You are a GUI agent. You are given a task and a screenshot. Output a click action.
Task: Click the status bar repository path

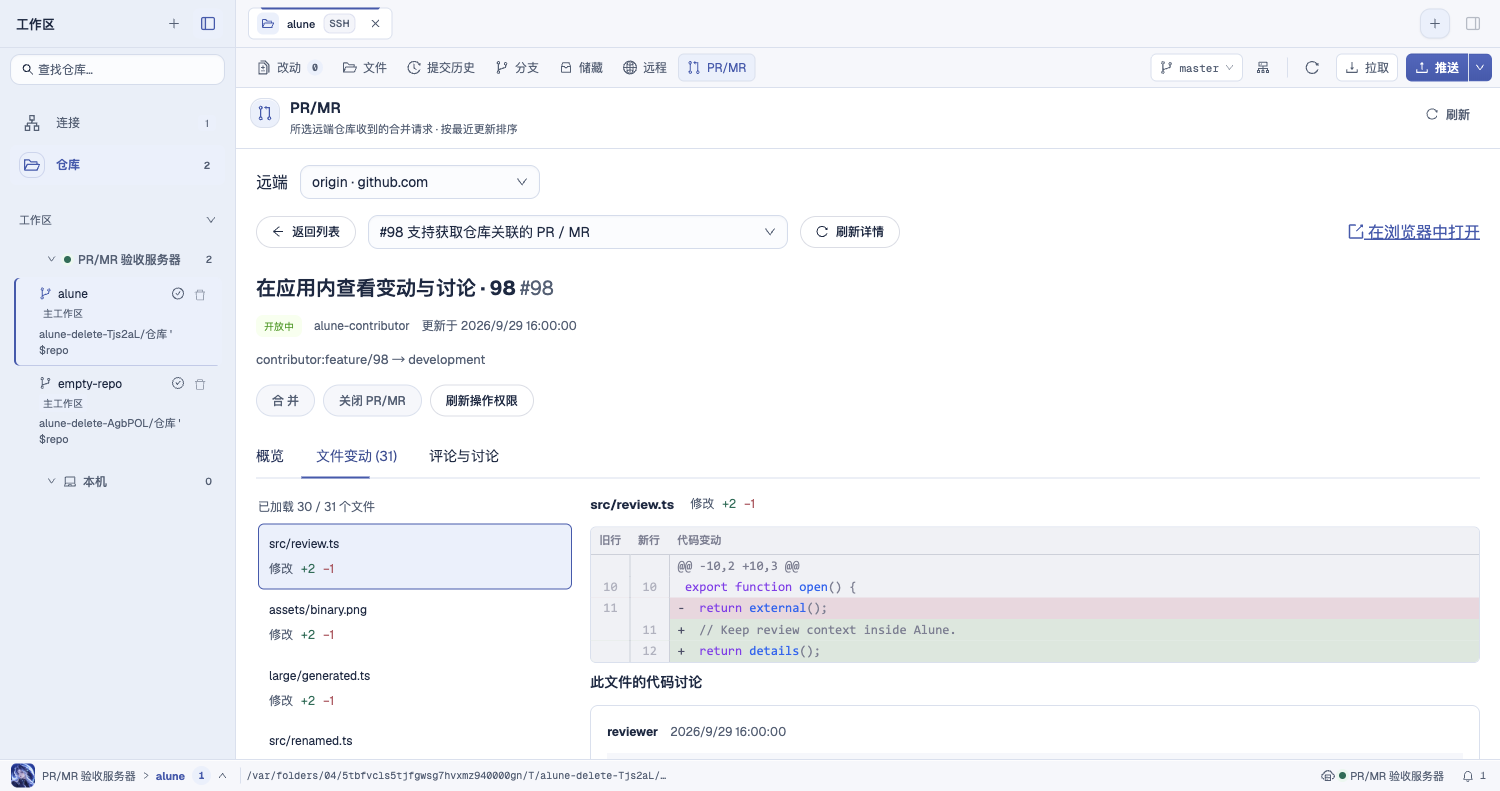point(456,776)
